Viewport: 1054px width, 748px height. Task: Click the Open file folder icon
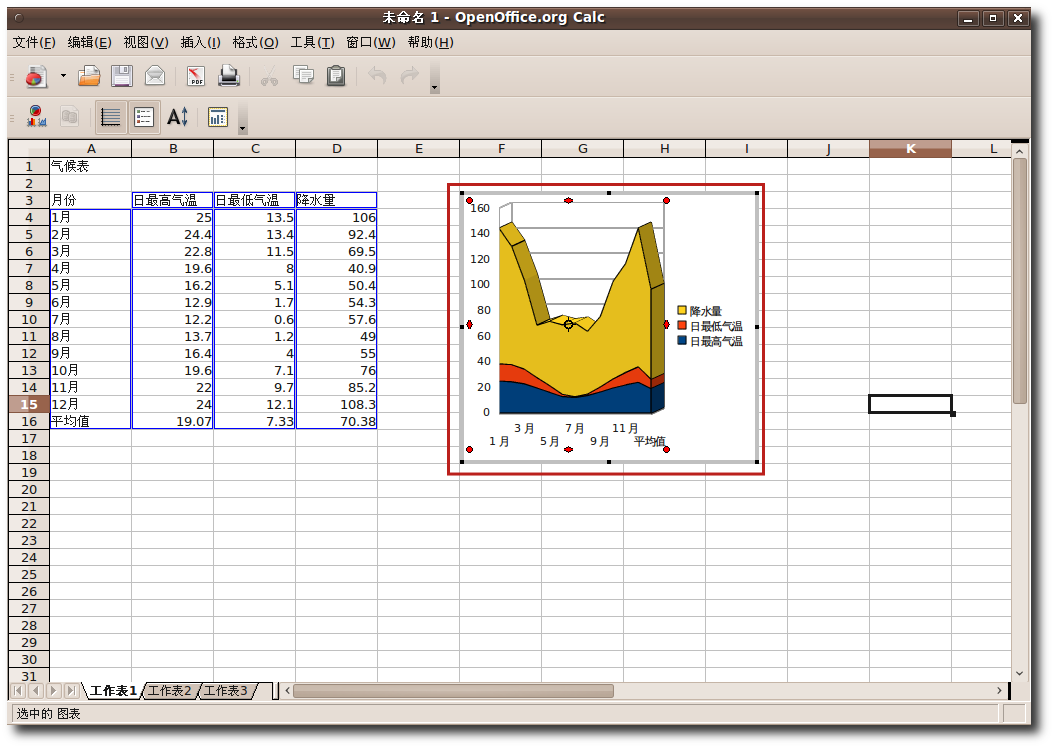click(x=89, y=76)
